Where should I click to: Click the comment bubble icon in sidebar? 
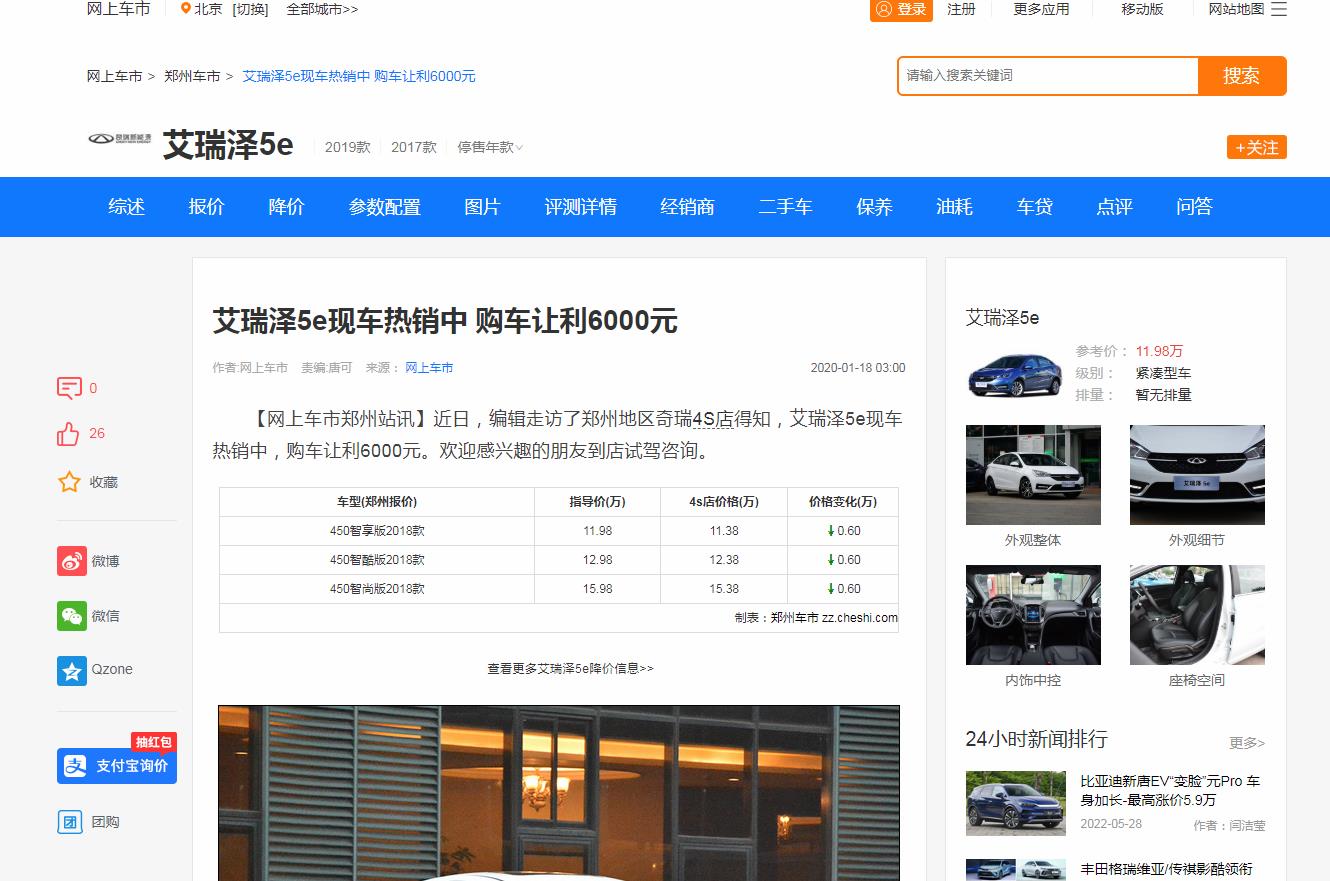point(69,388)
